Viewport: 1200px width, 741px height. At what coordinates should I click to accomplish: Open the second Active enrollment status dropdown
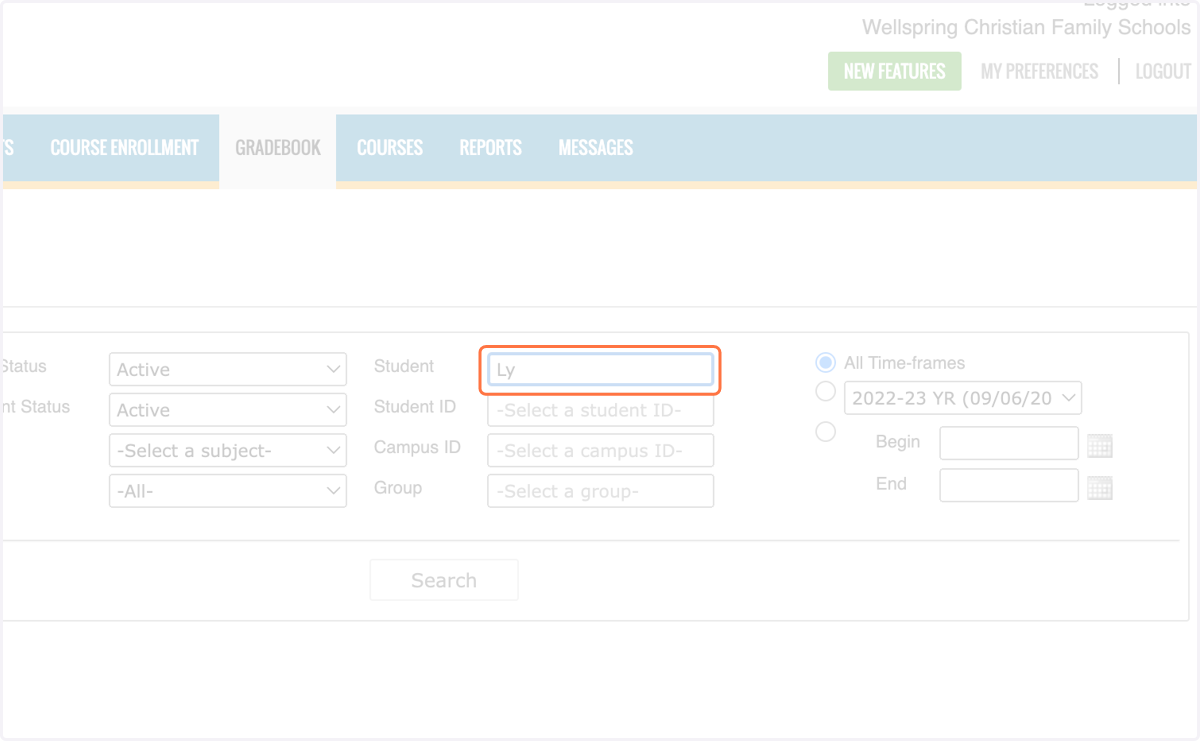[228, 410]
